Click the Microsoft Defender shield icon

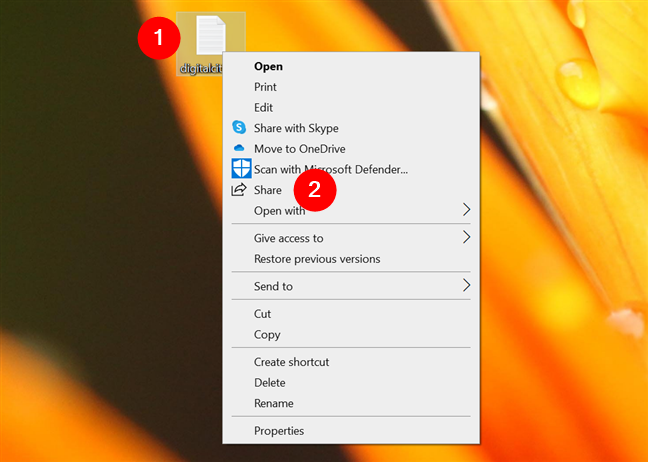click(x=241, y=169)
